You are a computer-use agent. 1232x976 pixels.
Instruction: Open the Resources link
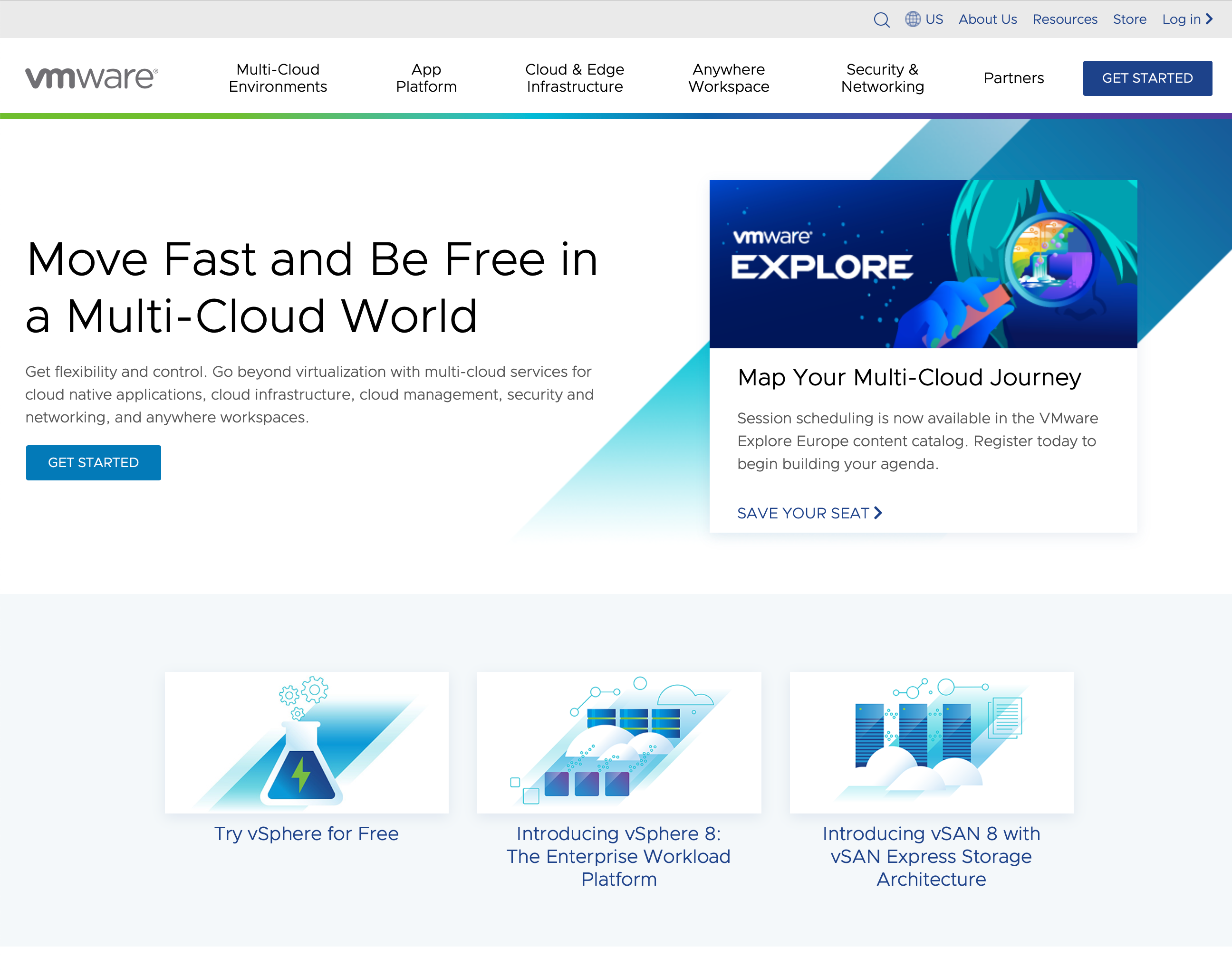(x=1065, y=19)
